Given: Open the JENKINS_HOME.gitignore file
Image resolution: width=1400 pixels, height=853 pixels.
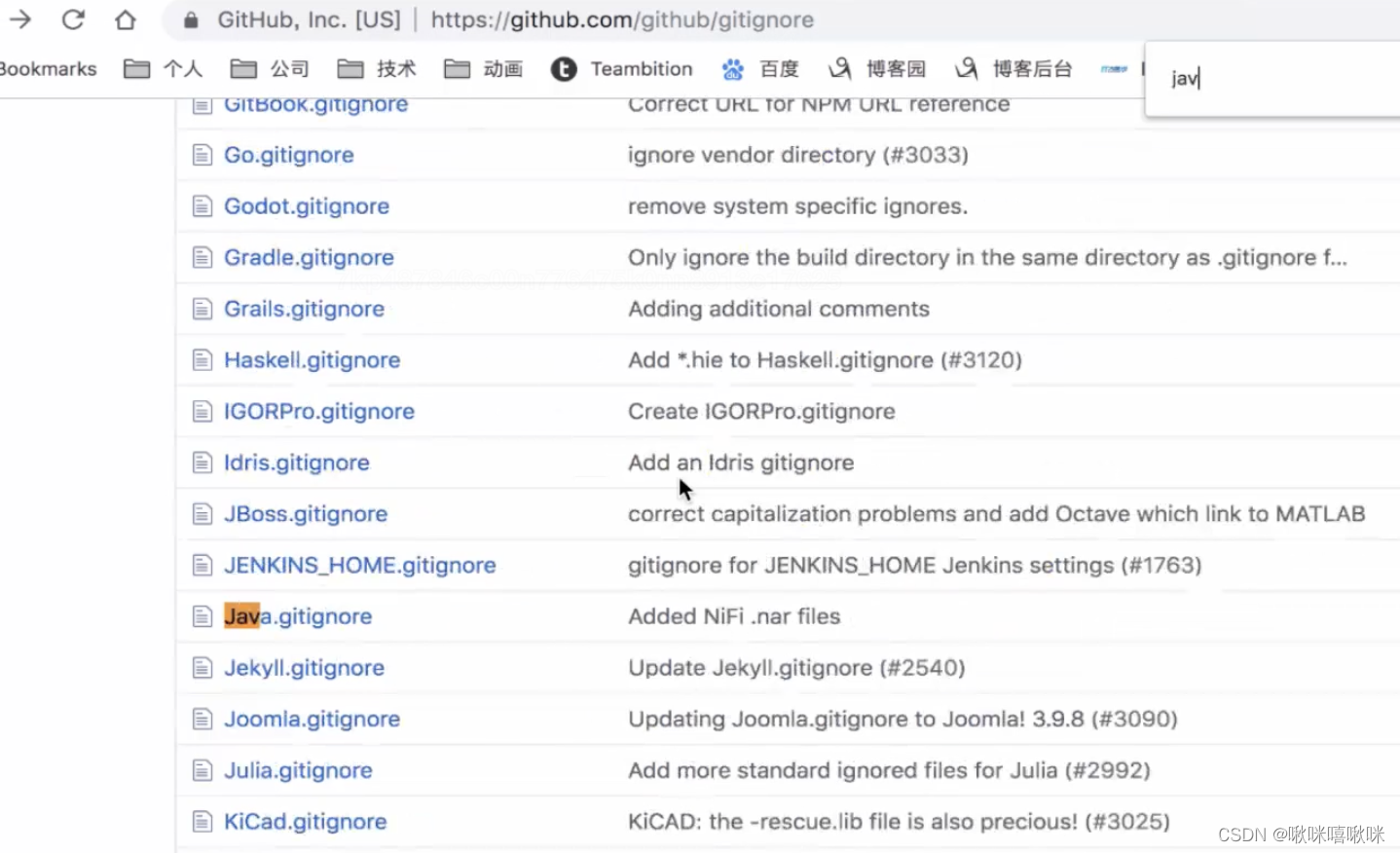Looking at the screenshot, I should click(360, 566).
